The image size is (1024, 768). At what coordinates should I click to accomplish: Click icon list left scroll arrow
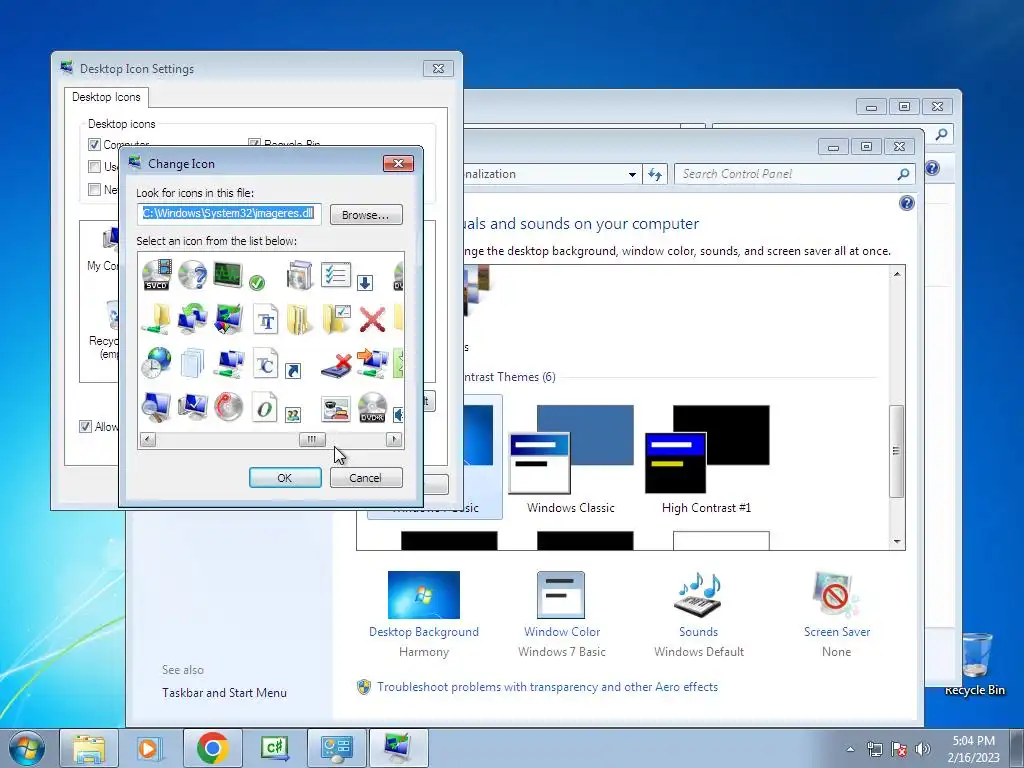tap(148, 440)
